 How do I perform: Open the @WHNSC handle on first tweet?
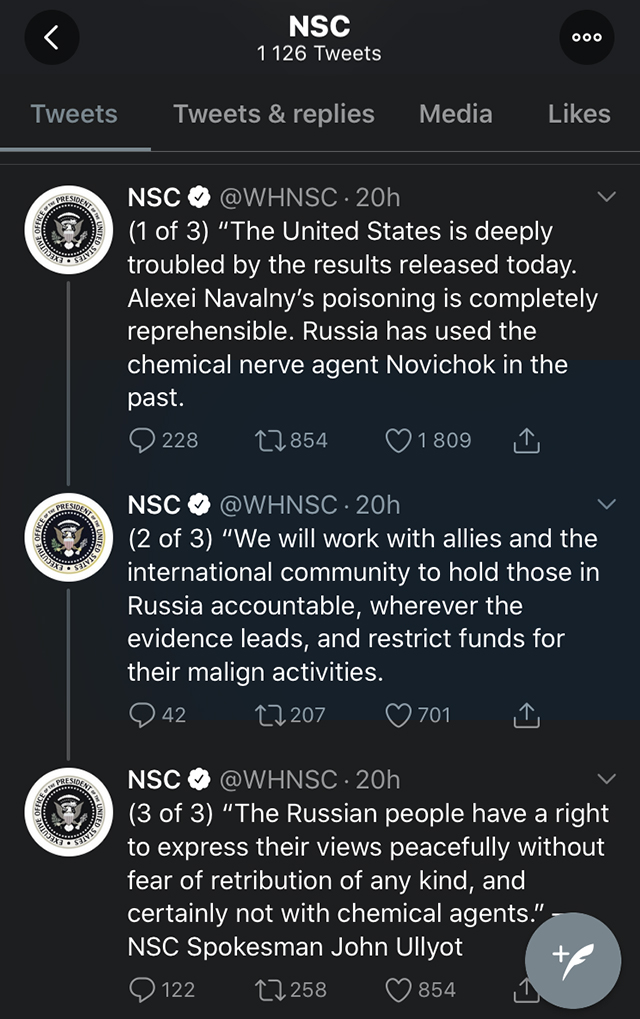click(279, 197)
